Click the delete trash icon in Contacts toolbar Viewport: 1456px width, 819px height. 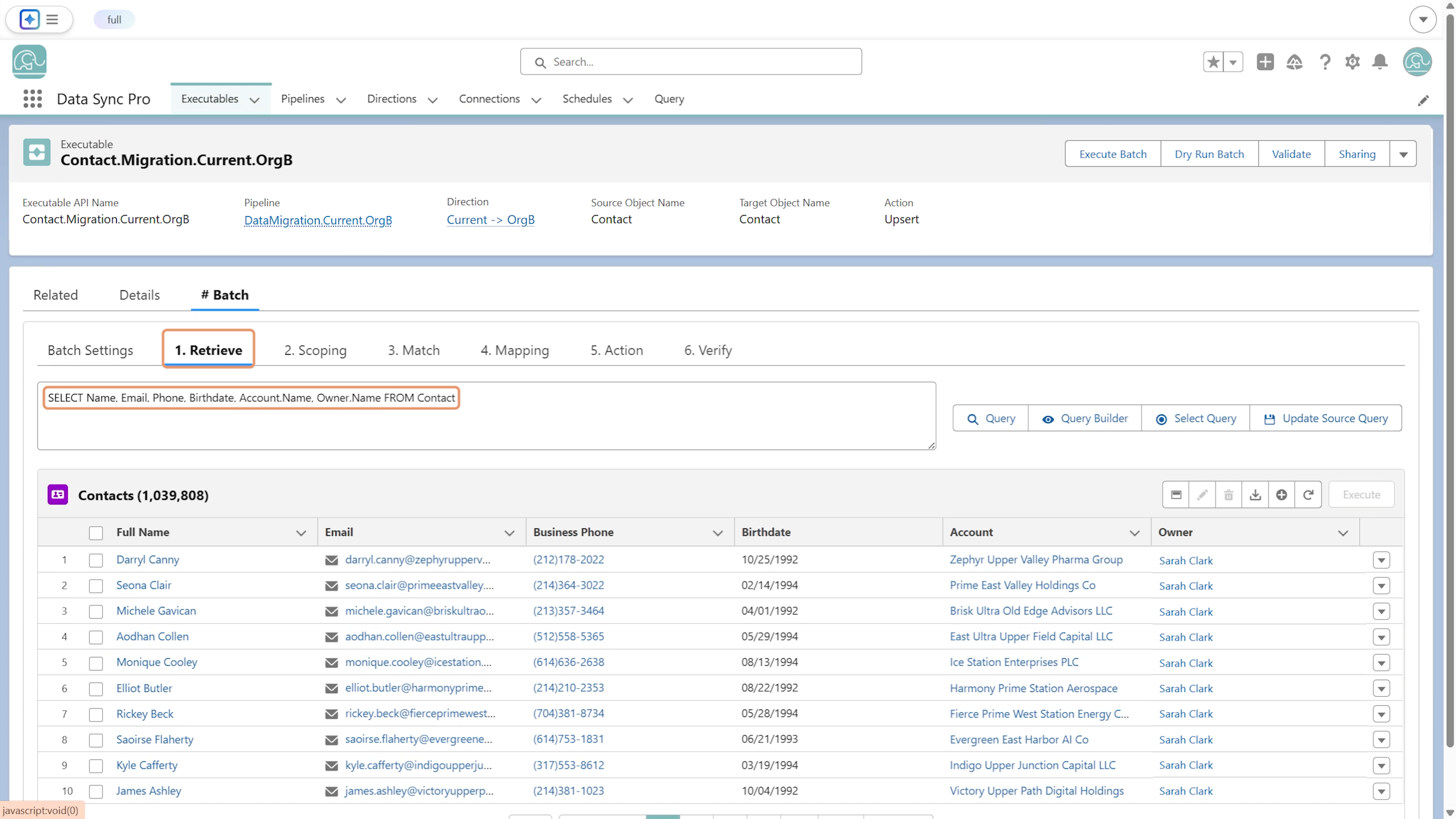[x=1229, y=494]
